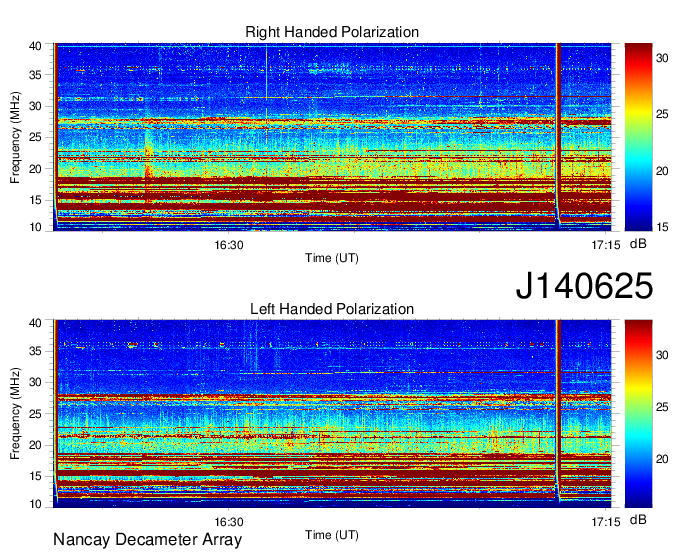The width and height of the screenshot is (680, 552).
Task: Click the bottom plot's Frequency (MHz) axis label
Action: 15,414
